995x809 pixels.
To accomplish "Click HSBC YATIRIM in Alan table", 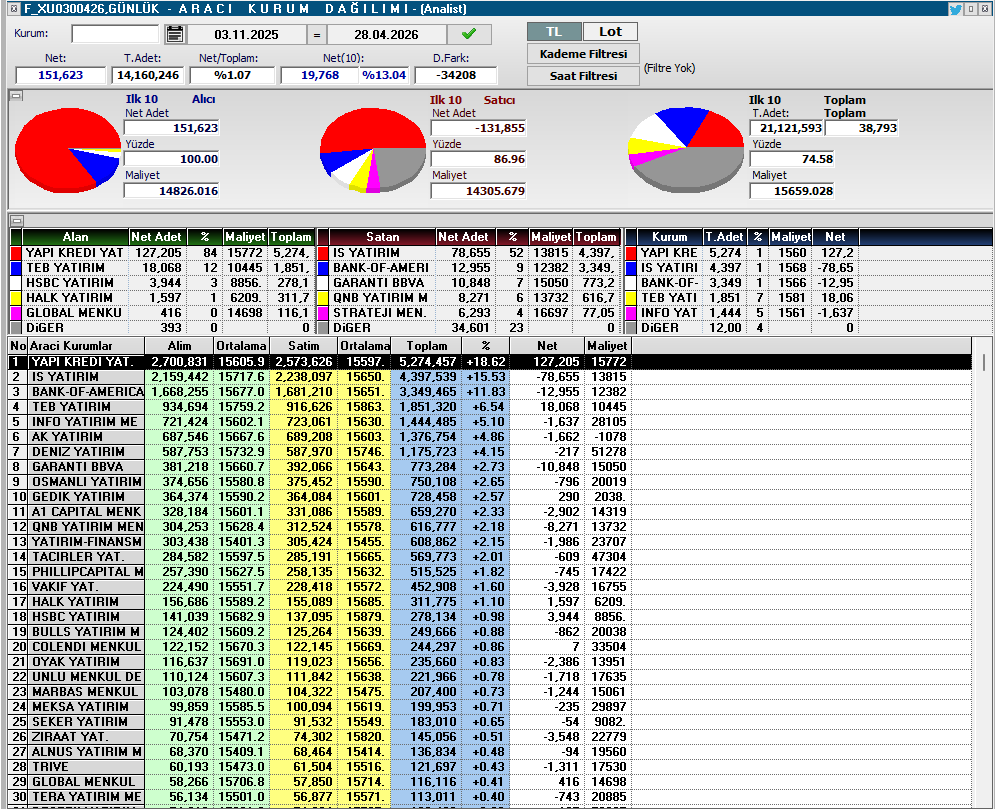I will pyautogui.click(x=70, y=283).
